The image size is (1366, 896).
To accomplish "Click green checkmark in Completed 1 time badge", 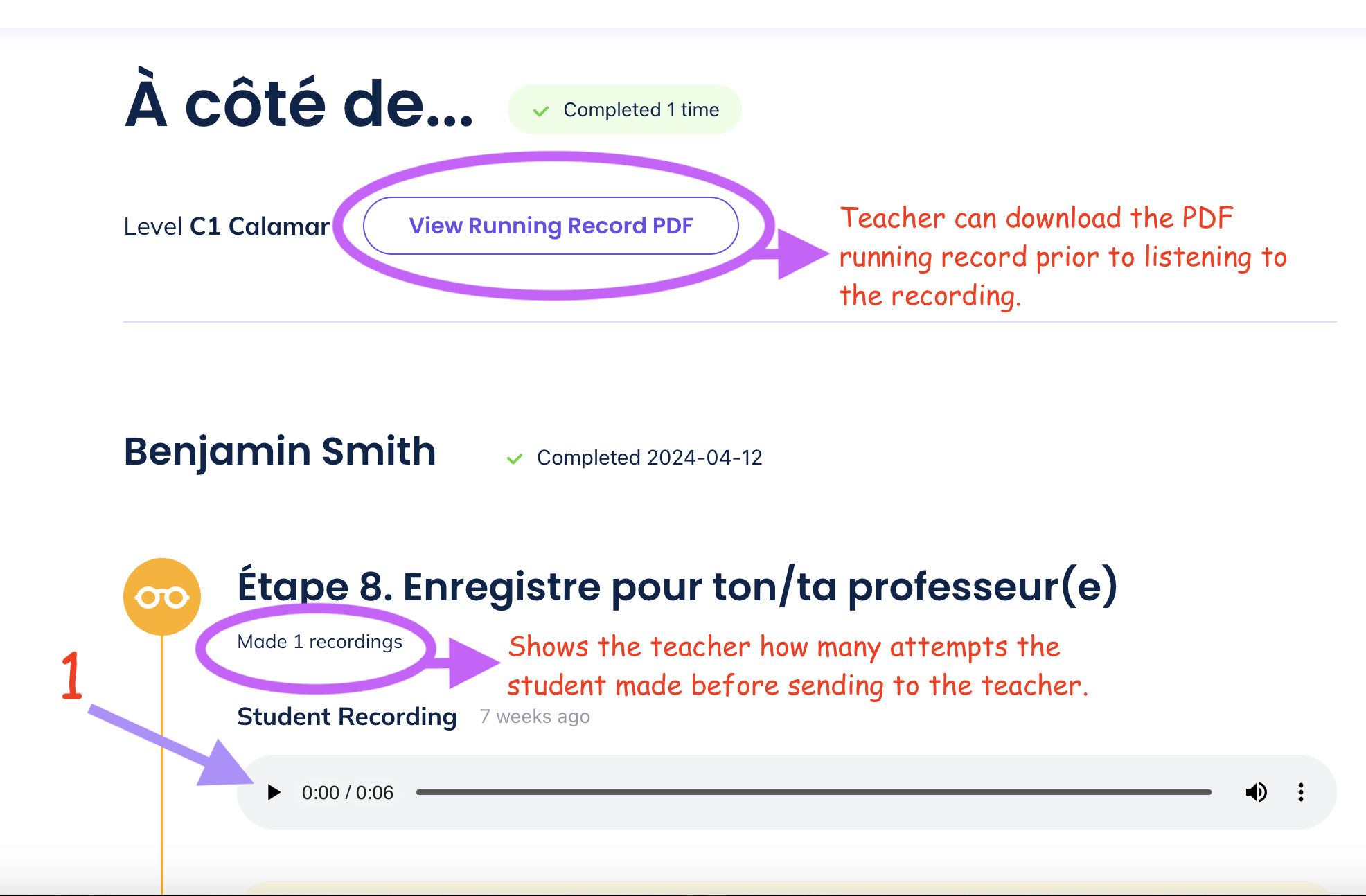I will pos(541,111).
